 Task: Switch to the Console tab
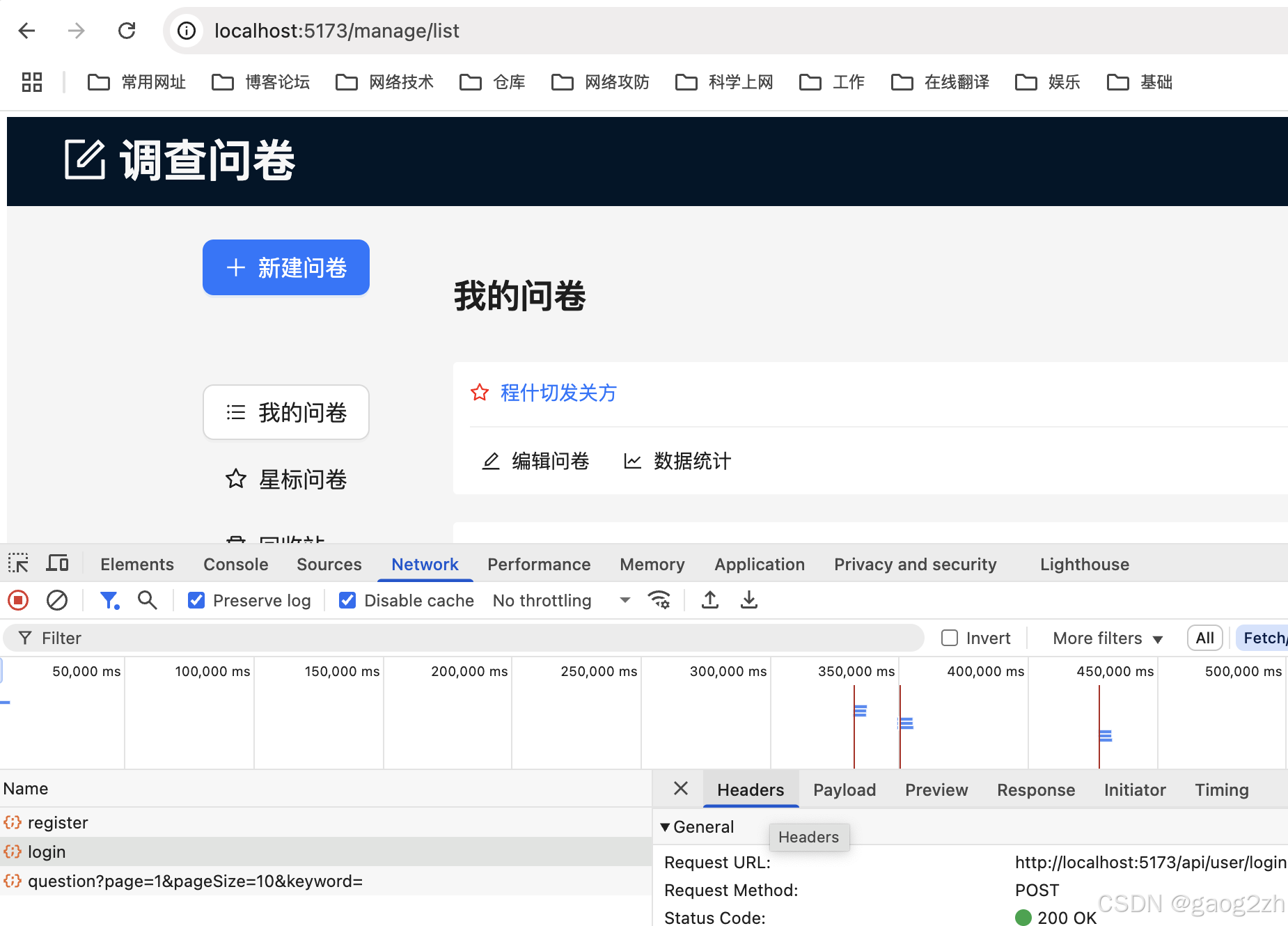point(236,564)
